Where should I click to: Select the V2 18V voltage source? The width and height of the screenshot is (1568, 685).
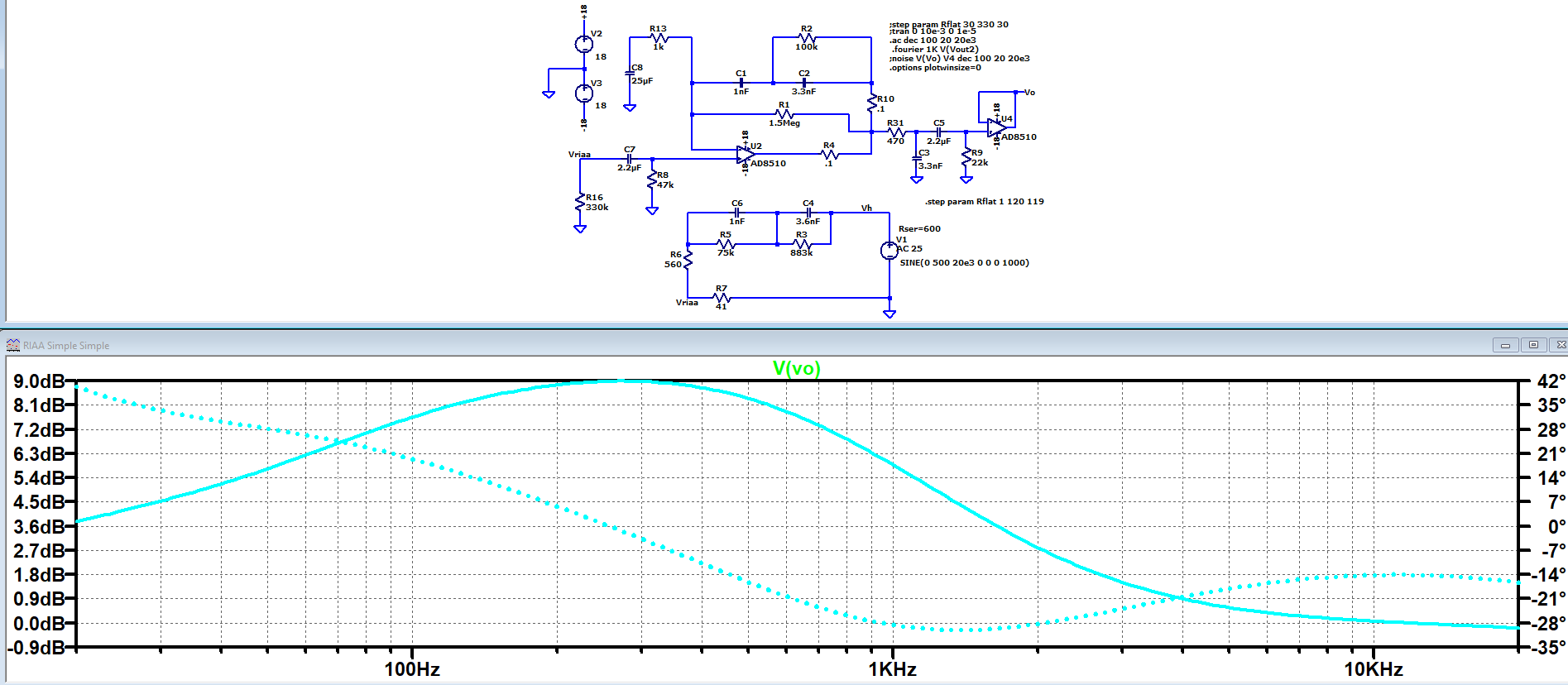pyautogui.click(x=584, y=44)
